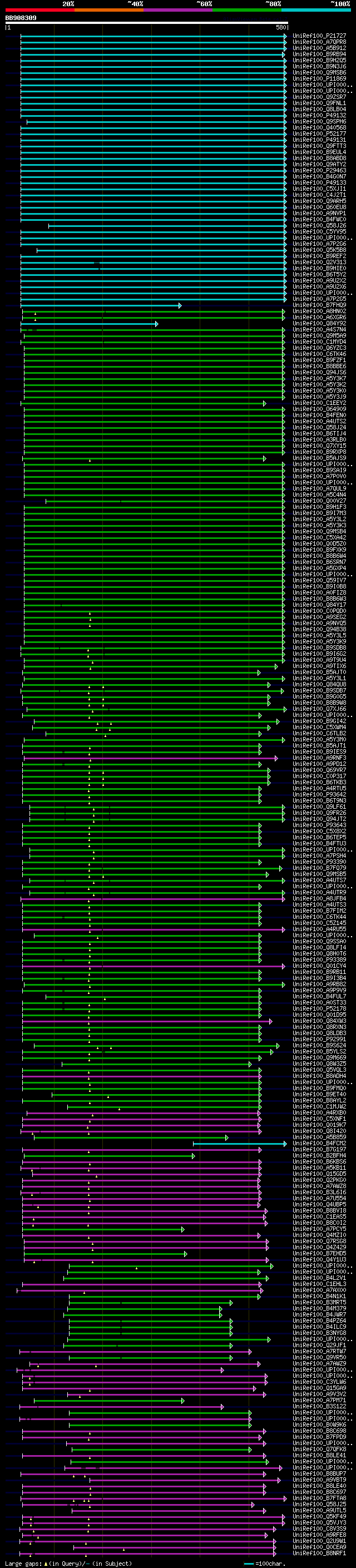Click the purple alignment bar for UniRef100_A9RNF3

pos(150,759)
